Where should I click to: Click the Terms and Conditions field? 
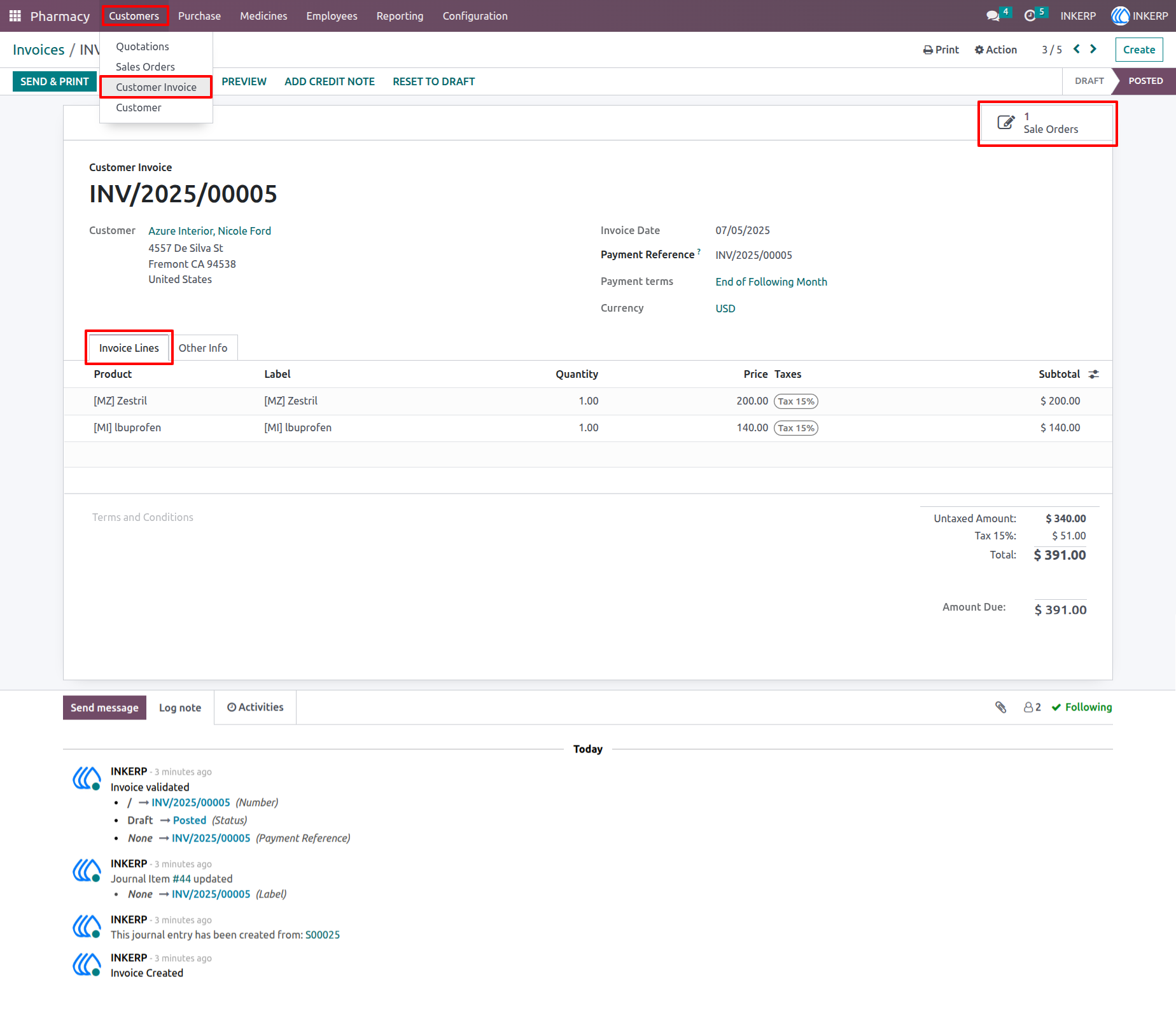(x=143, y=518)
